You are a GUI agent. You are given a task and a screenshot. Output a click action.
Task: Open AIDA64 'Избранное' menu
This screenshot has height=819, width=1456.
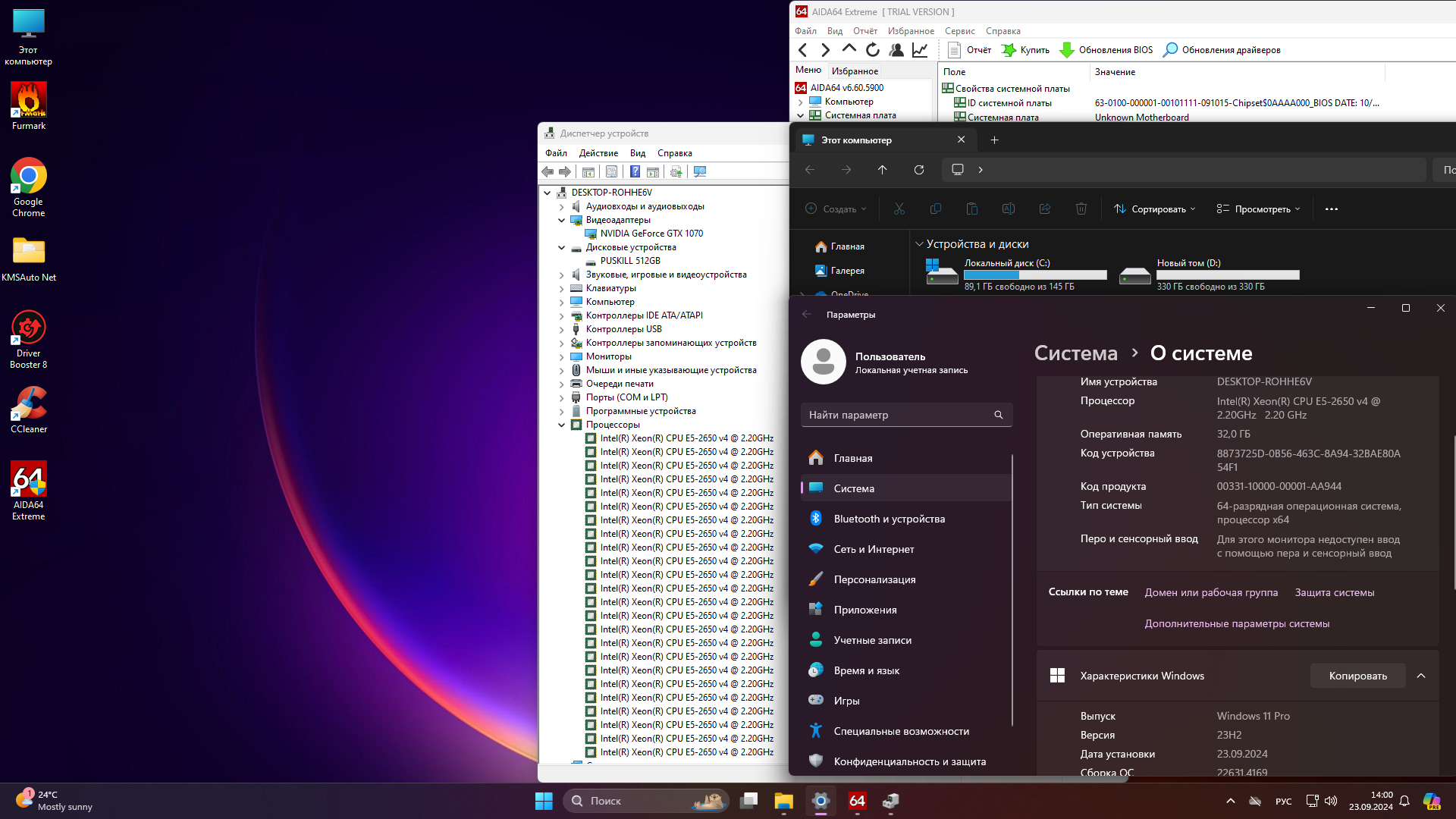pyautogui.click(x=911, y=31)
